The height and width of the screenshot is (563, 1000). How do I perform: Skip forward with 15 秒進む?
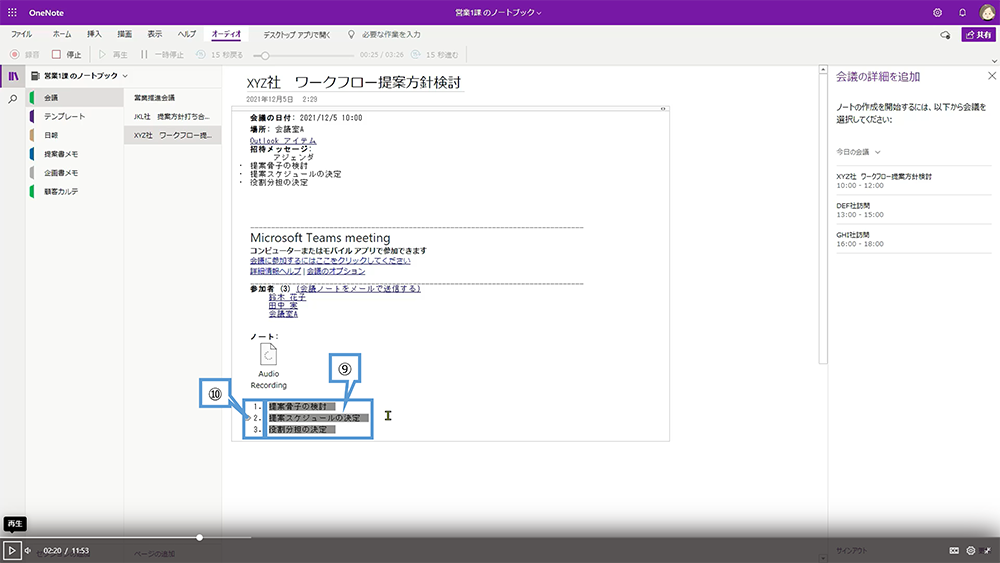pos(435,55)
